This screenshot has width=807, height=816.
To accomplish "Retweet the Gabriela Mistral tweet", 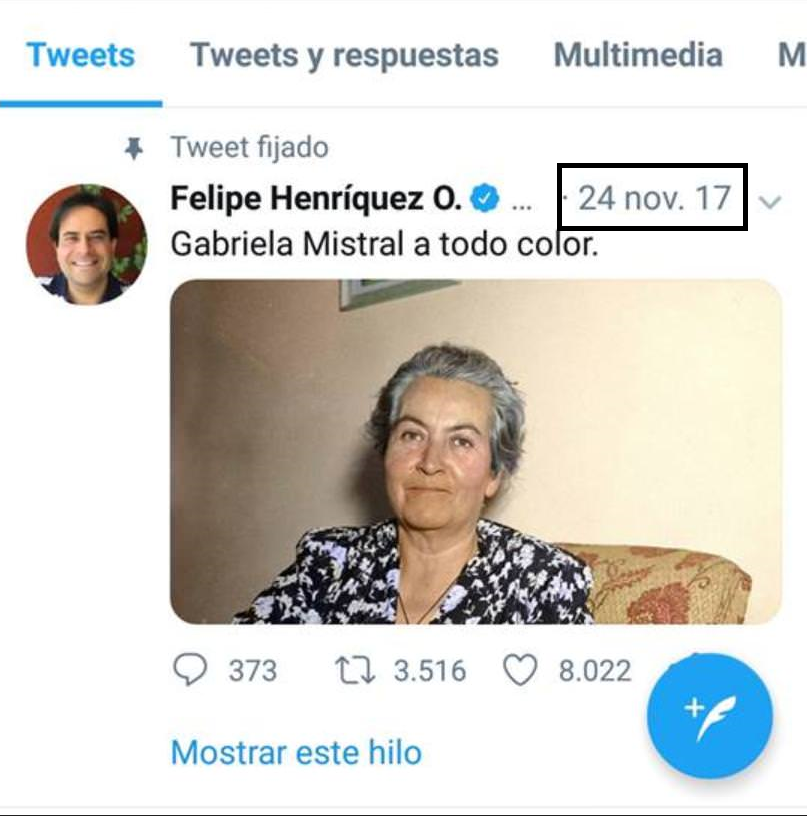I will point(355,670).
